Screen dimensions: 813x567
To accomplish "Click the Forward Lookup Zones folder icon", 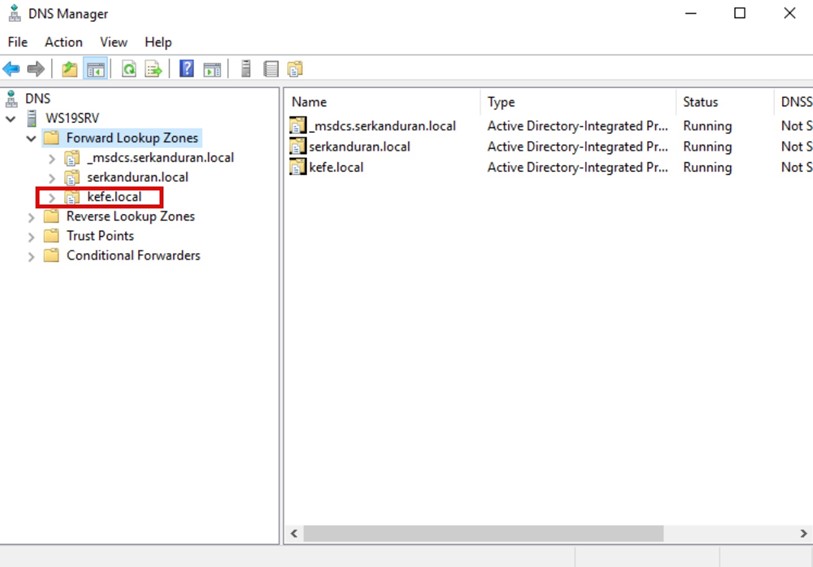I will (51, 138).
